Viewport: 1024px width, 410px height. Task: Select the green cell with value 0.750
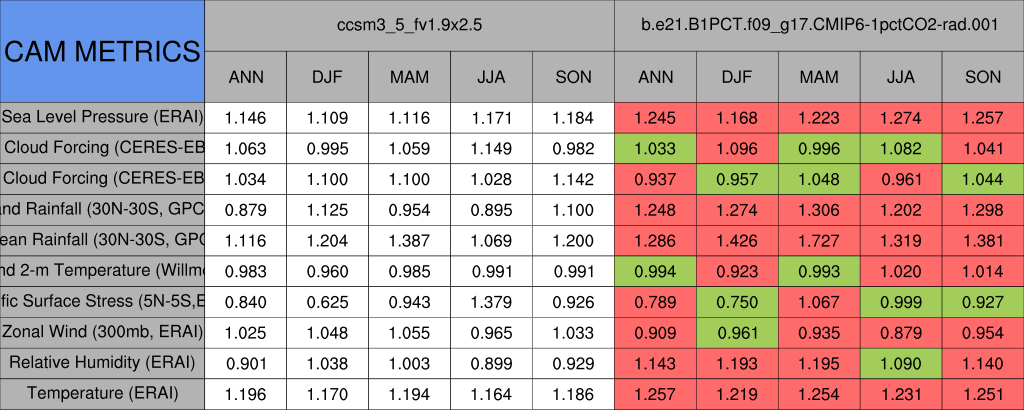tap(737, 301)
